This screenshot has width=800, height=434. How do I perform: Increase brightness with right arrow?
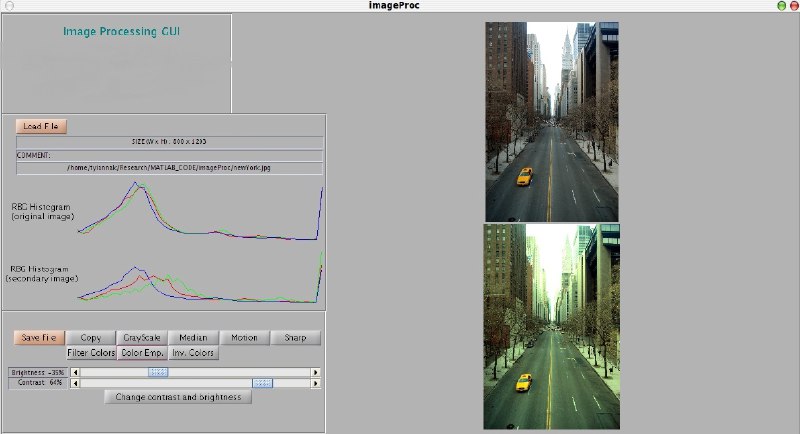316,372
